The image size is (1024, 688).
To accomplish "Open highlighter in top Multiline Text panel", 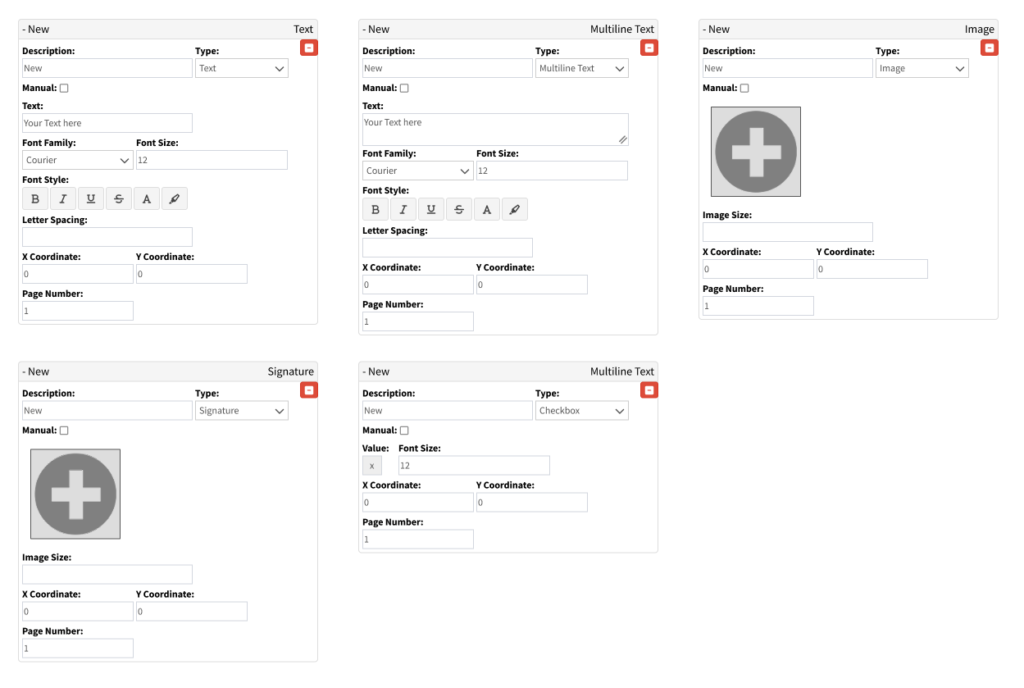I will coord(515,210).
